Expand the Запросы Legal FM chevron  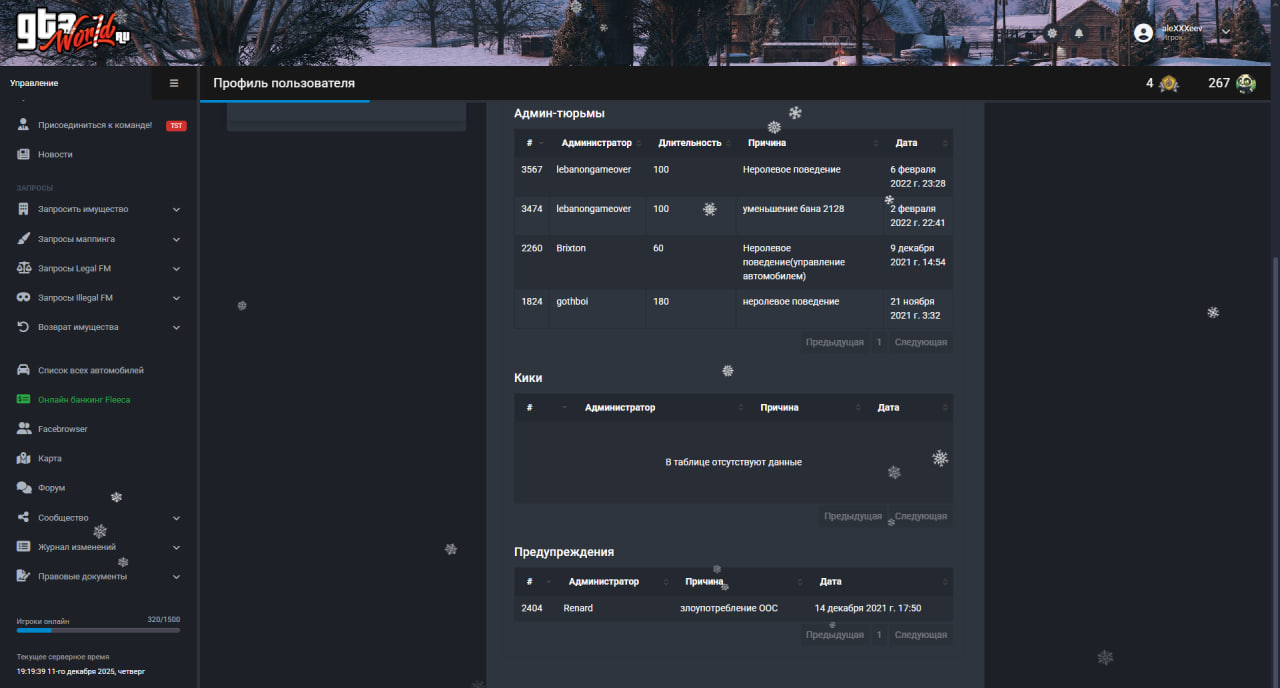[176, 269]
